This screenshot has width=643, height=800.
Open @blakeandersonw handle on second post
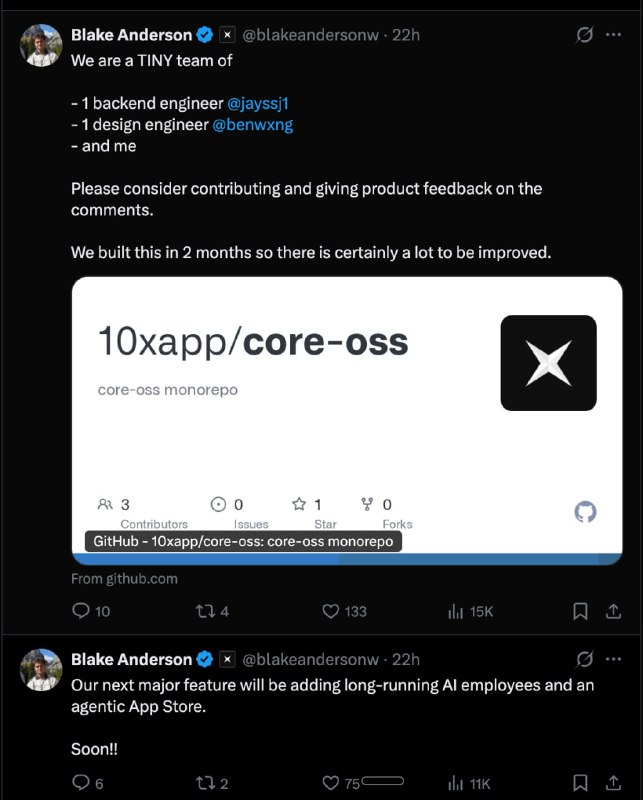[x=311, y=660]
